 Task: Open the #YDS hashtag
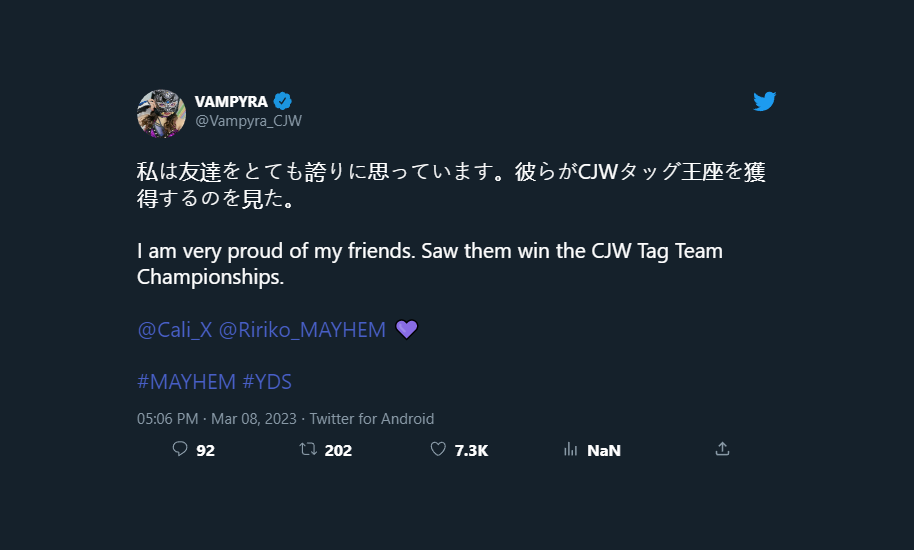tap(267, 381)
